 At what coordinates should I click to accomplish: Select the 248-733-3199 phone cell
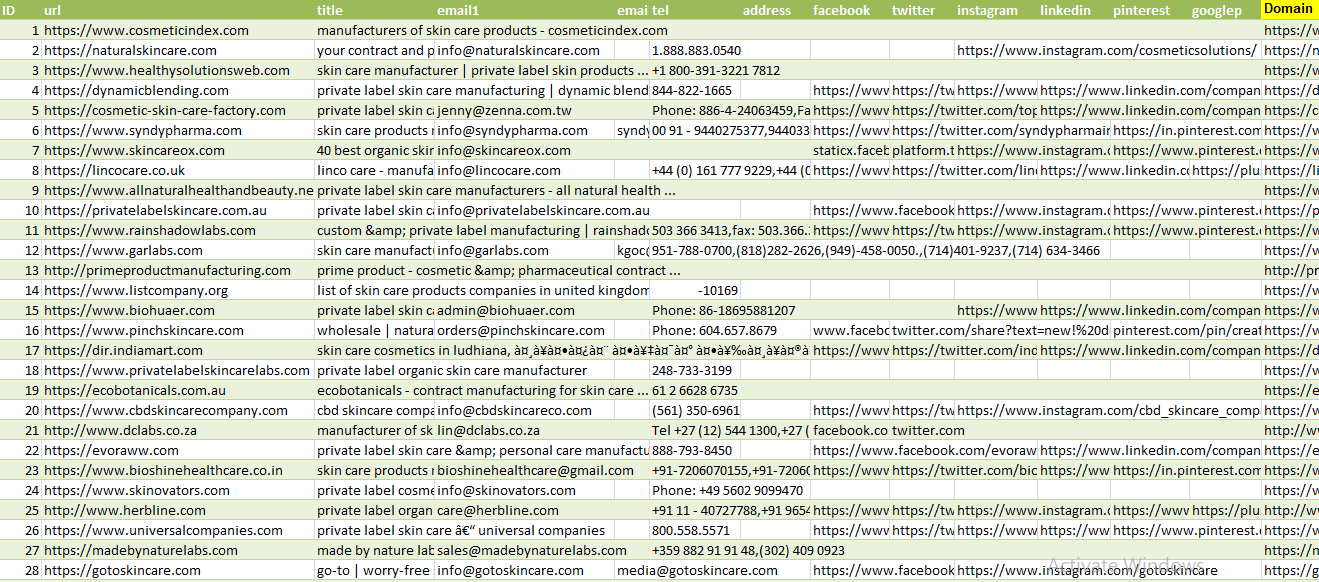coord(695,370)
